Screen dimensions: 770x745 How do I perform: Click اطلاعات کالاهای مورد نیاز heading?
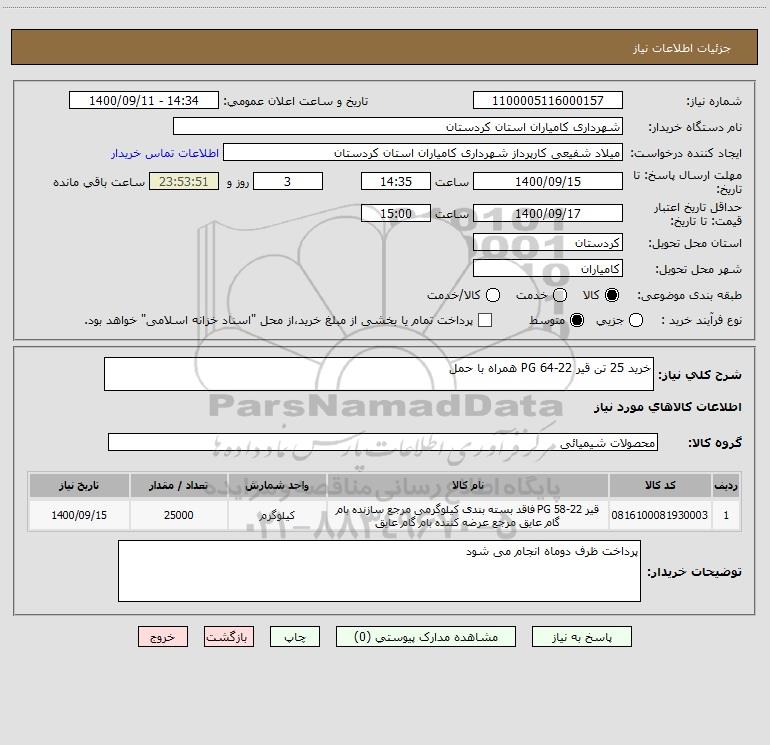point(668,407)
